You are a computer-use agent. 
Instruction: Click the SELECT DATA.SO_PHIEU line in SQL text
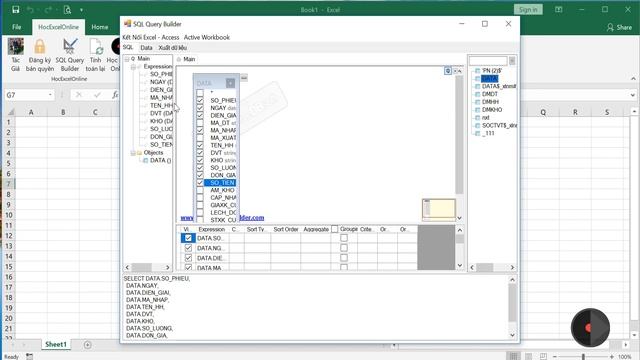pyautogui.click(x=157, y=278)
